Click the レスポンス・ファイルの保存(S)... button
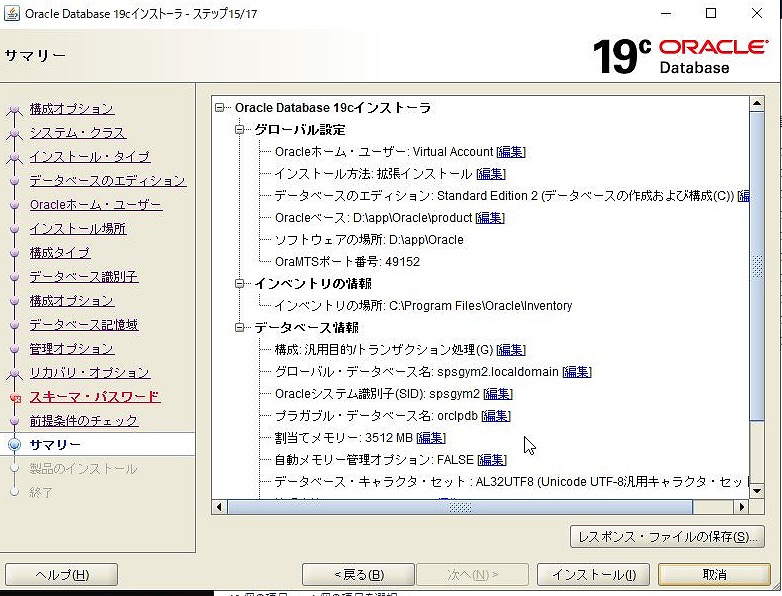This screenshot has height=596, width=782. click(x=667, y=537)
